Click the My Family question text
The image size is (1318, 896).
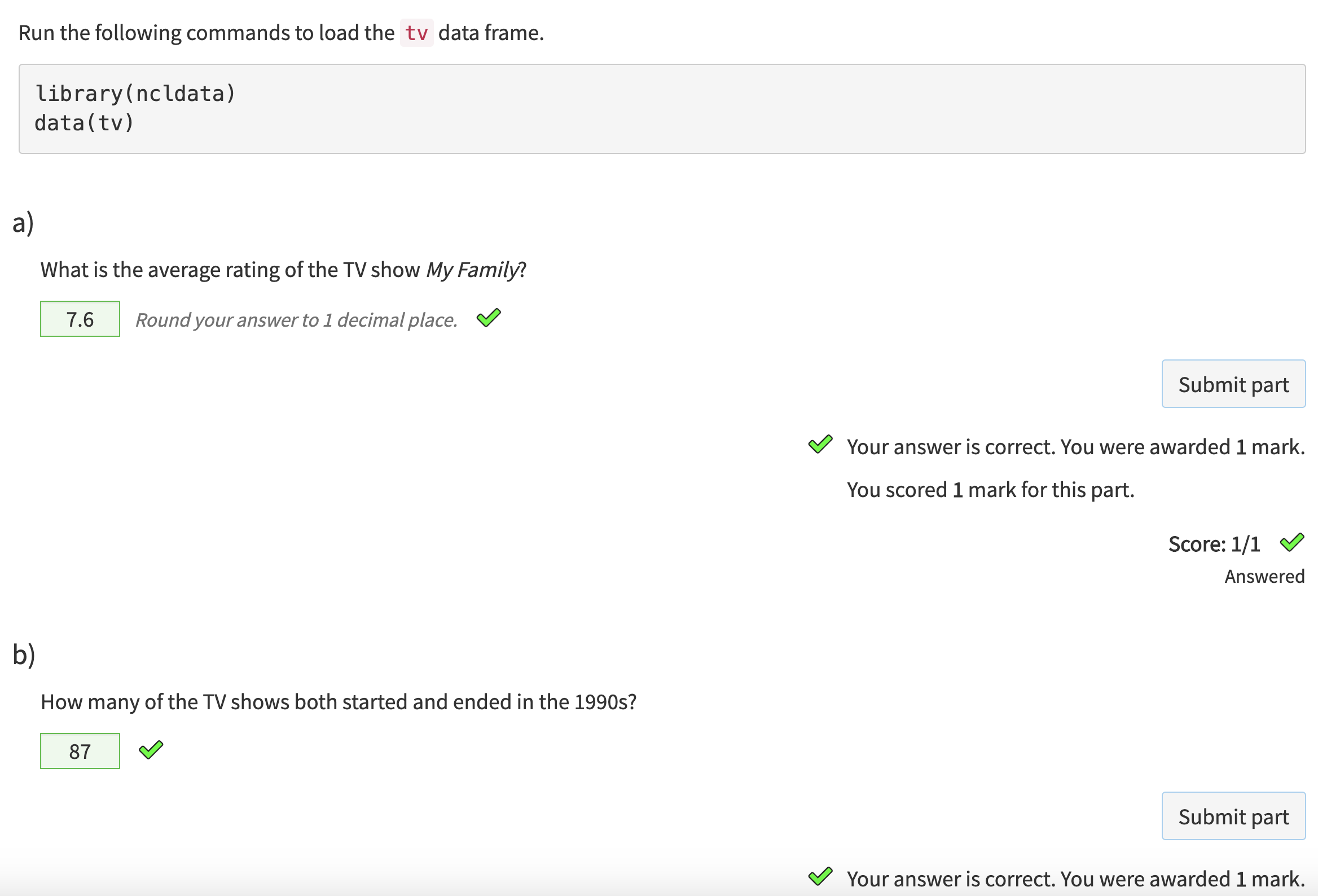click(283, 270)
